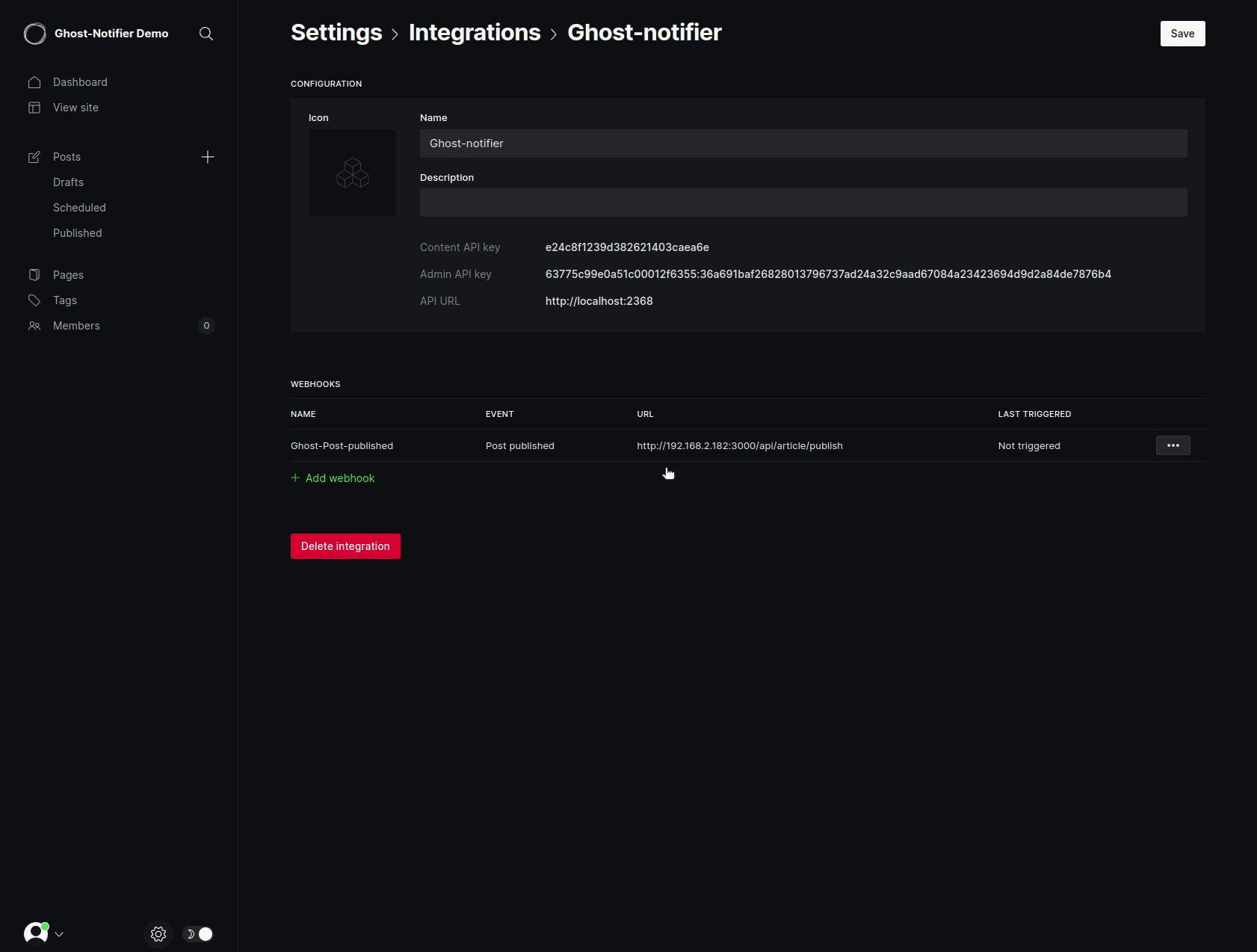Image resolution: width=1257 pixels, height=952 pixels.
Task: Click webhook name Ghost-Post-published
Action: [342, 446]
